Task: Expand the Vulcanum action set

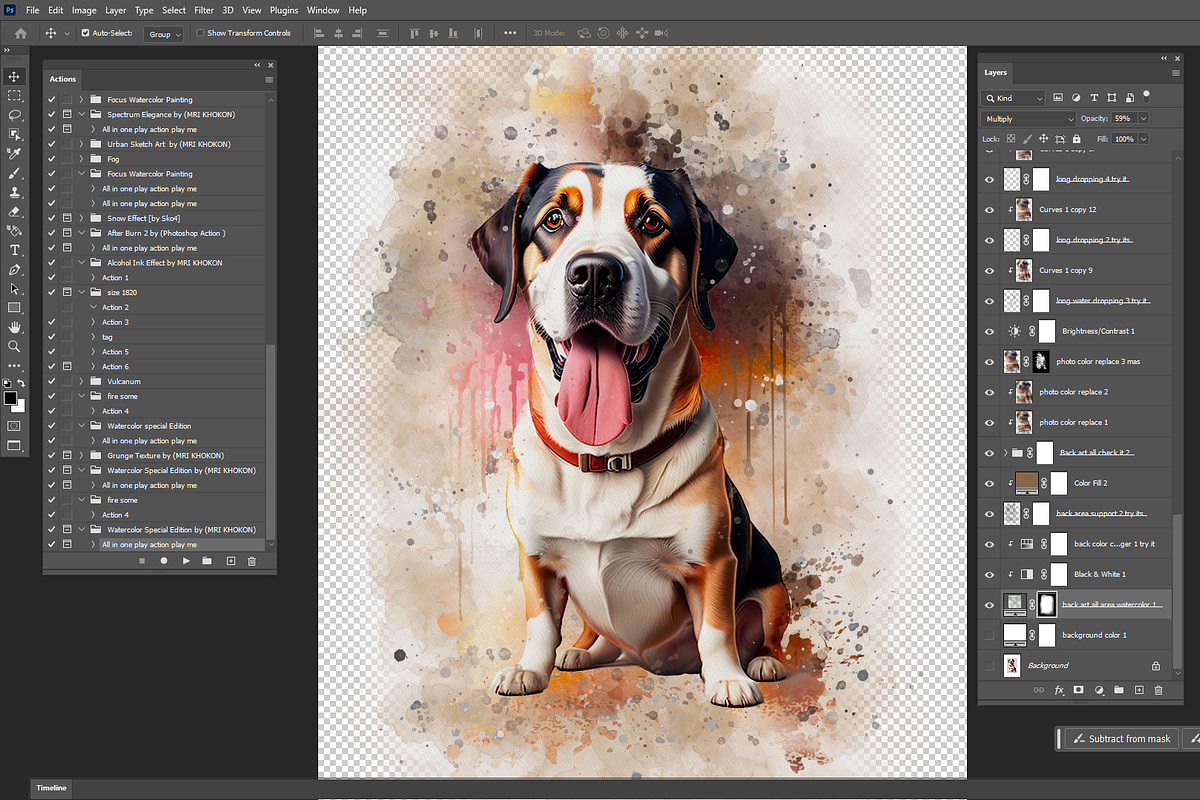Action: click(81, 381)
